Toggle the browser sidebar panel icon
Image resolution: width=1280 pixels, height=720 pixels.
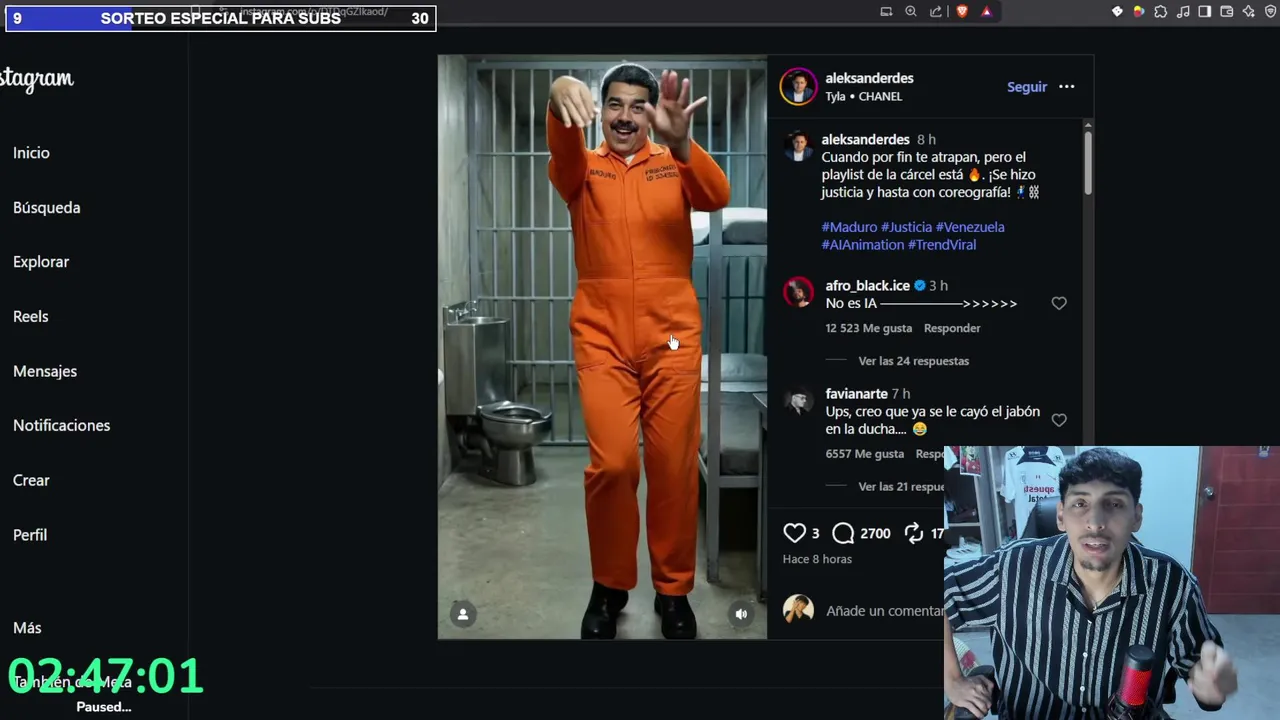coord(1205,12)
